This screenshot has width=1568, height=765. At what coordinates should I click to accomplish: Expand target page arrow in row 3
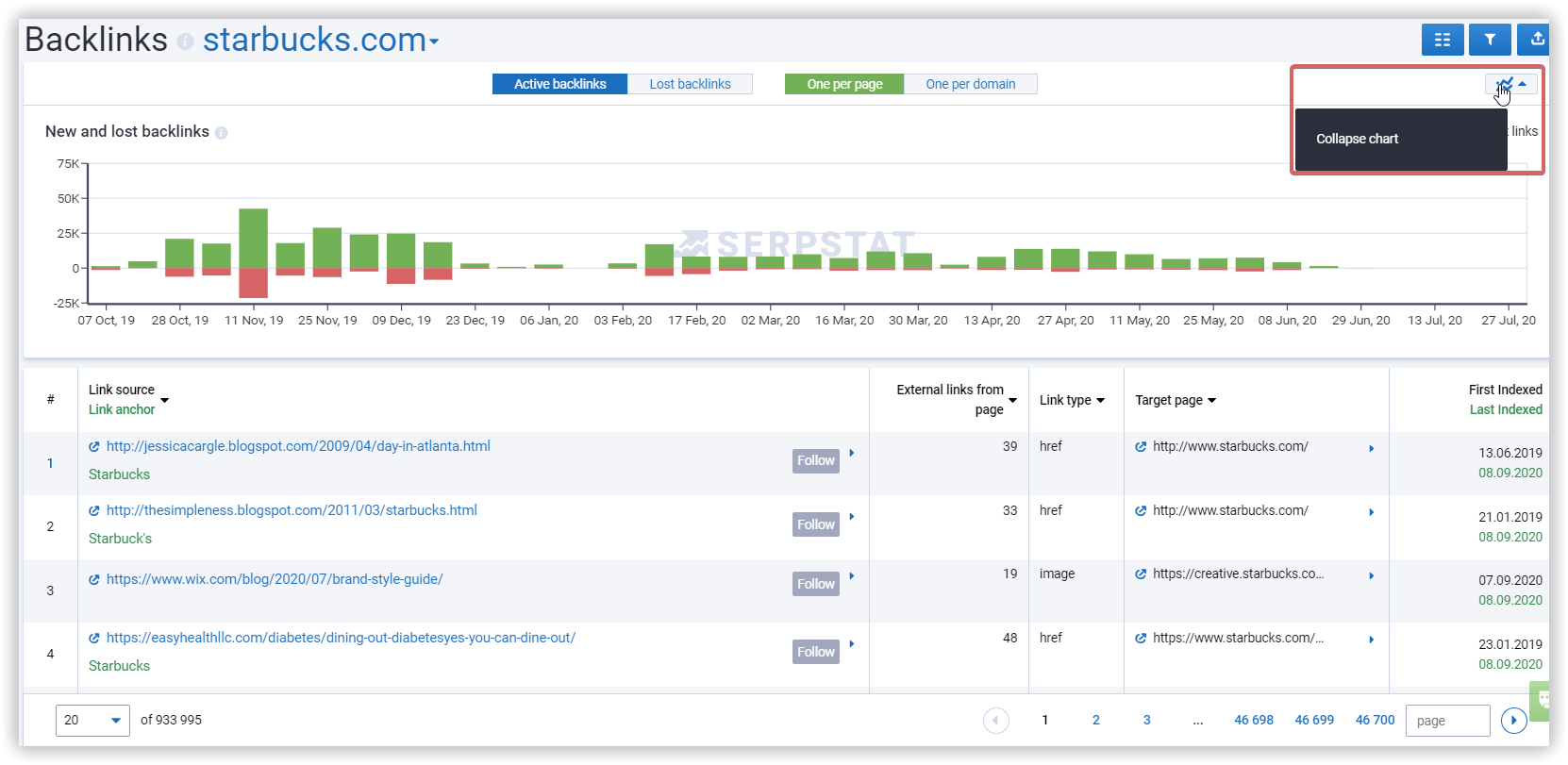point(1372,576)
